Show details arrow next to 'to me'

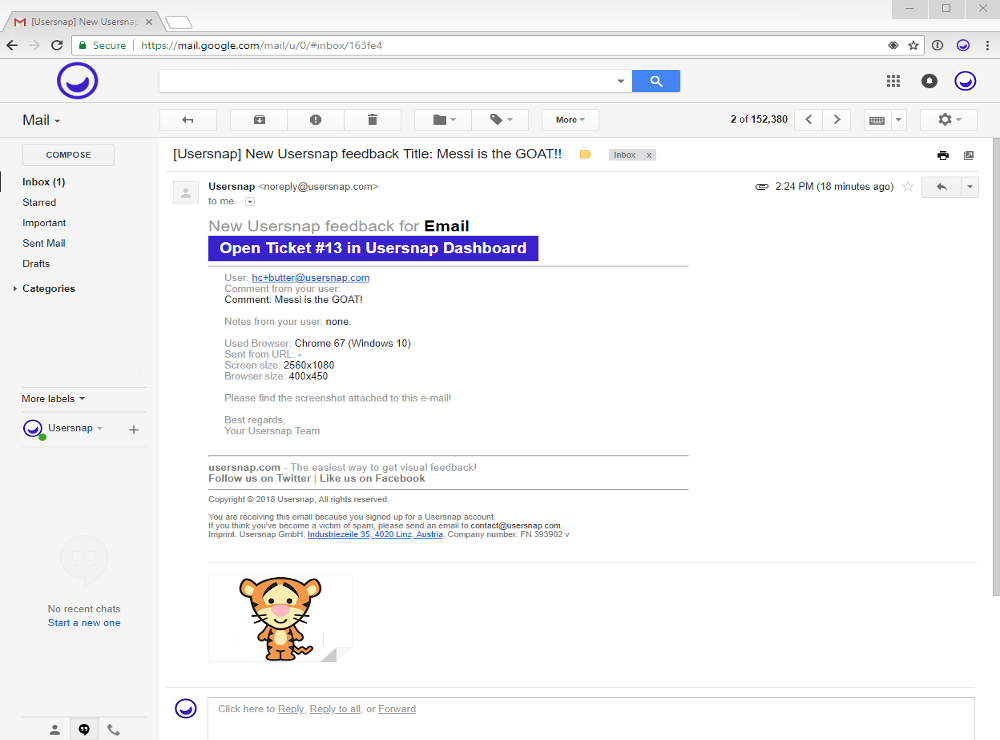tap(250, 202)
